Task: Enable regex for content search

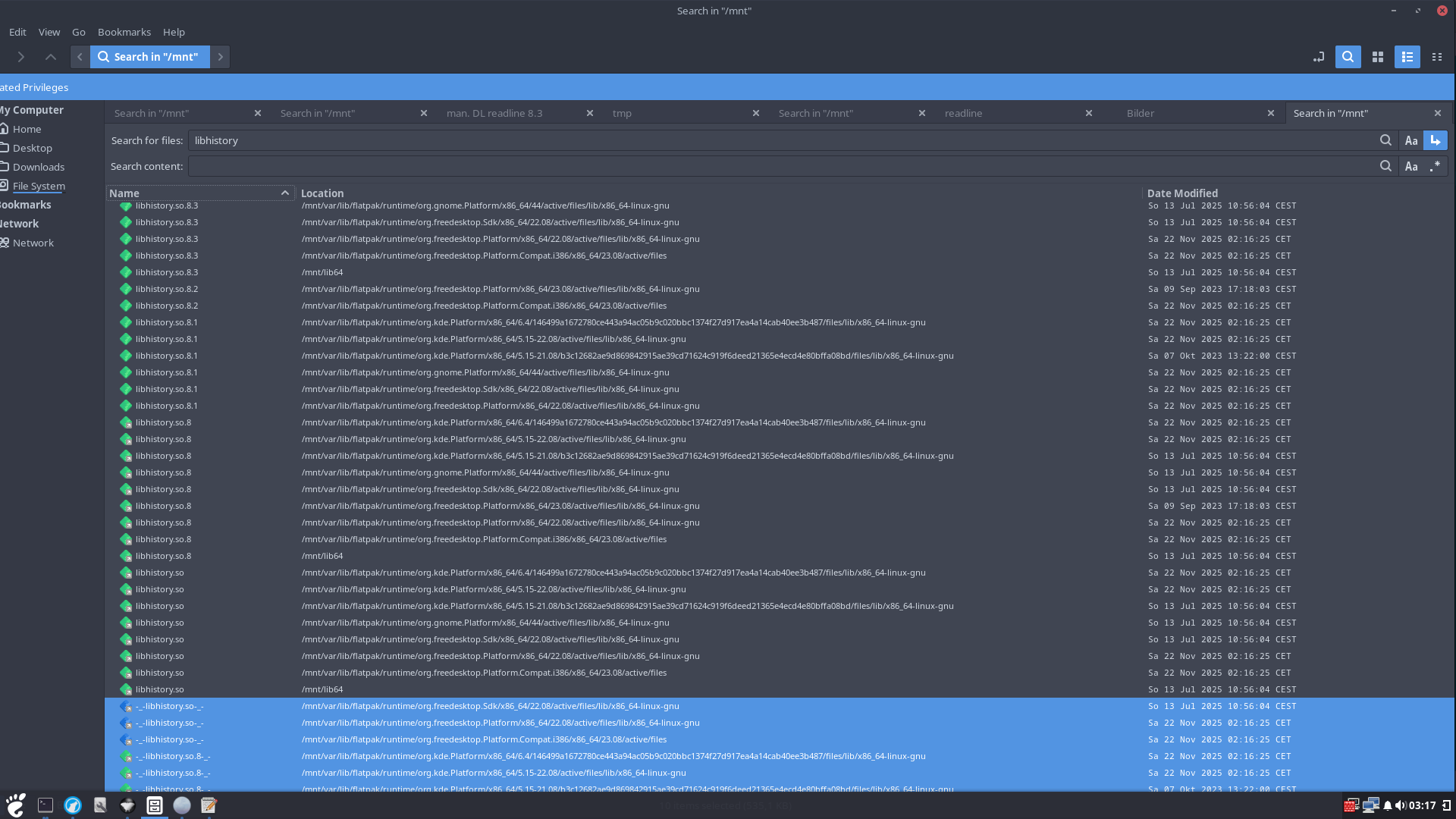Action: coord(1436,166)
